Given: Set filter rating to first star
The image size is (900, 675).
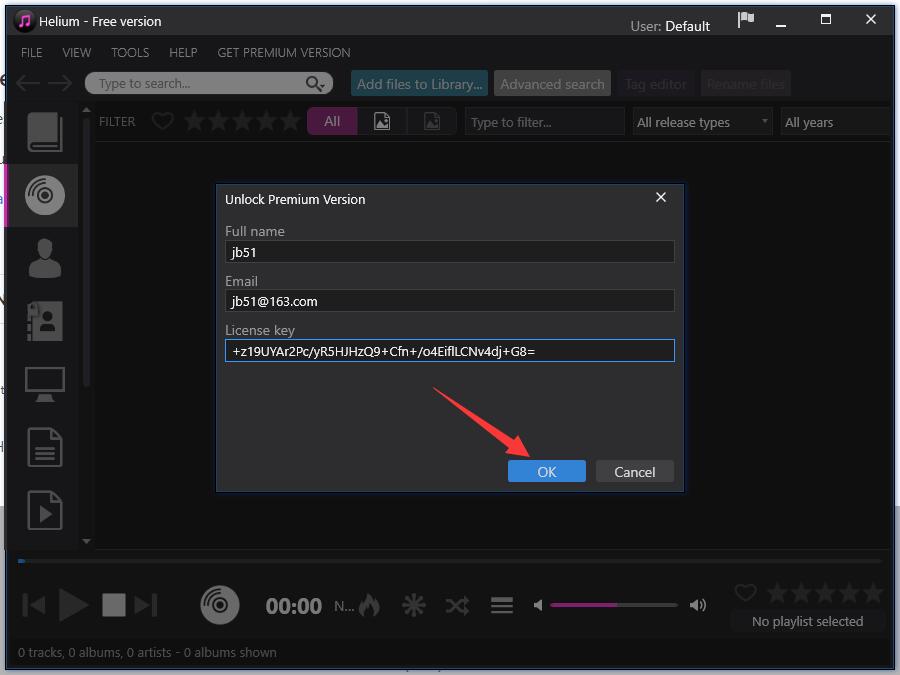Looking at the screenshot, I should tap(195, 121).
